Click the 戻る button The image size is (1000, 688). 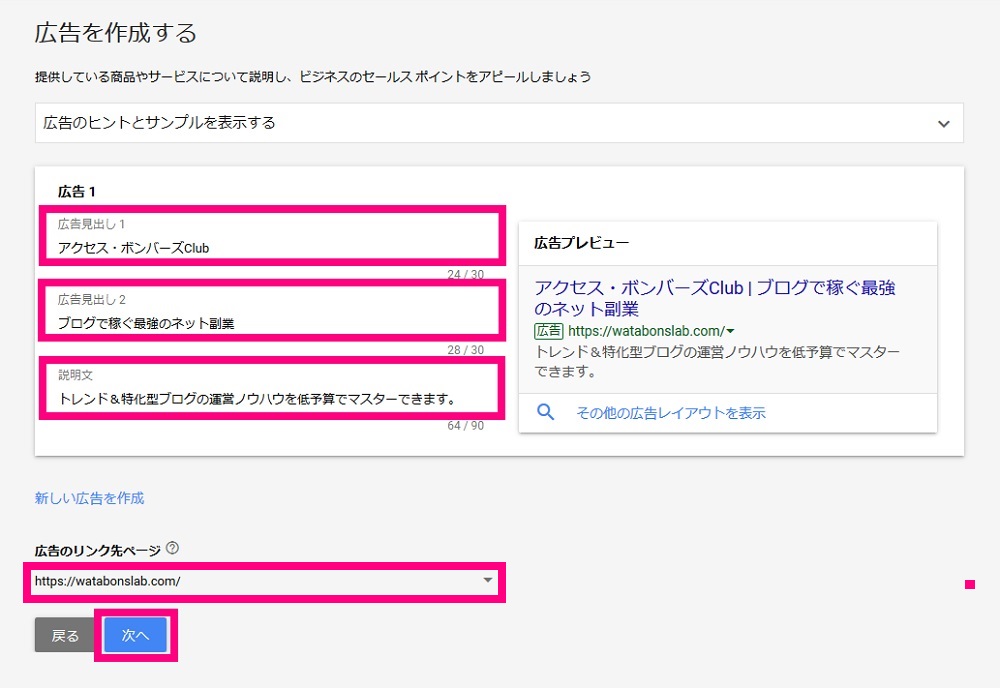click(x=64, y=635)
